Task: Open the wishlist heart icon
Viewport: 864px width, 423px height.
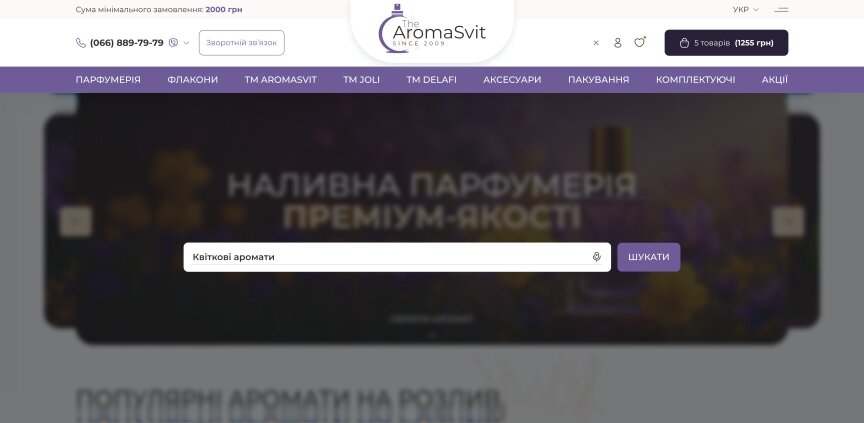Action: pos(639,42)
